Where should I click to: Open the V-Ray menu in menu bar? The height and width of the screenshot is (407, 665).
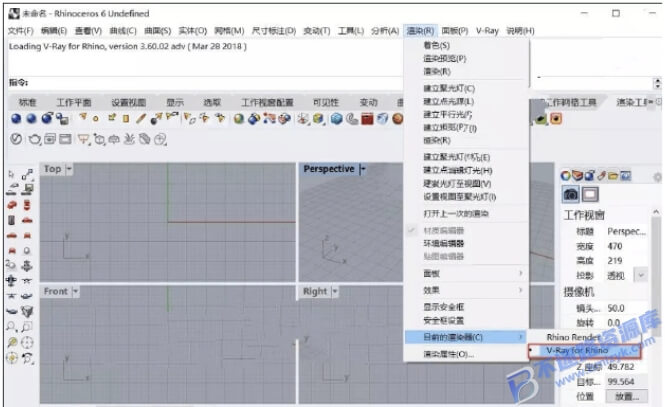487,31
